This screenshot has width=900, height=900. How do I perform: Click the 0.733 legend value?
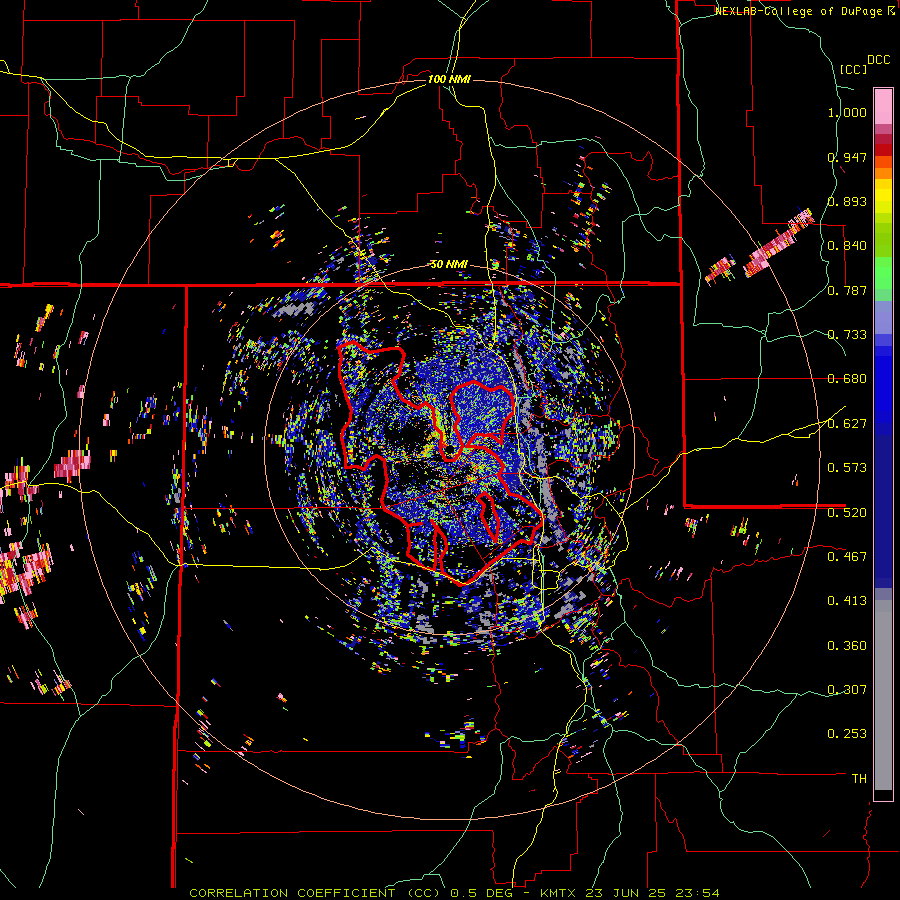tap(847, 335)
